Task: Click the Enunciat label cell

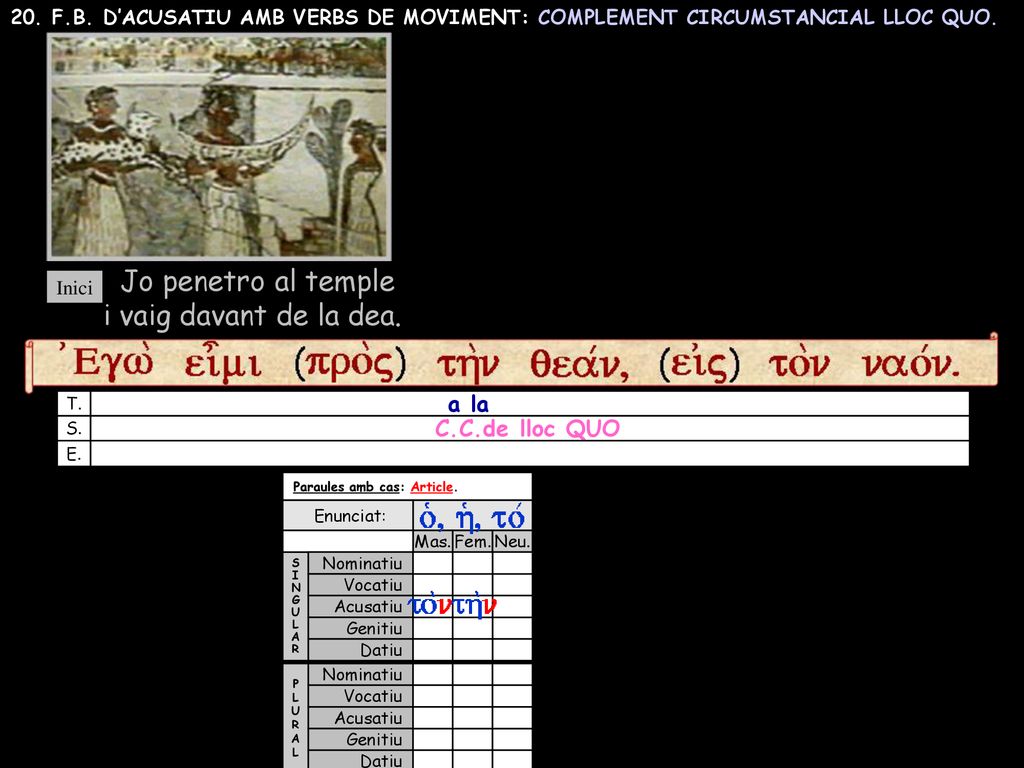Action: click(349, 516)
